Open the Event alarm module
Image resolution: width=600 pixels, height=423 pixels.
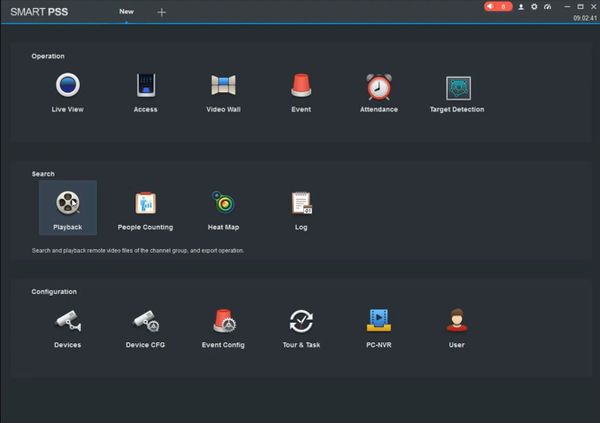coord(301,92)
